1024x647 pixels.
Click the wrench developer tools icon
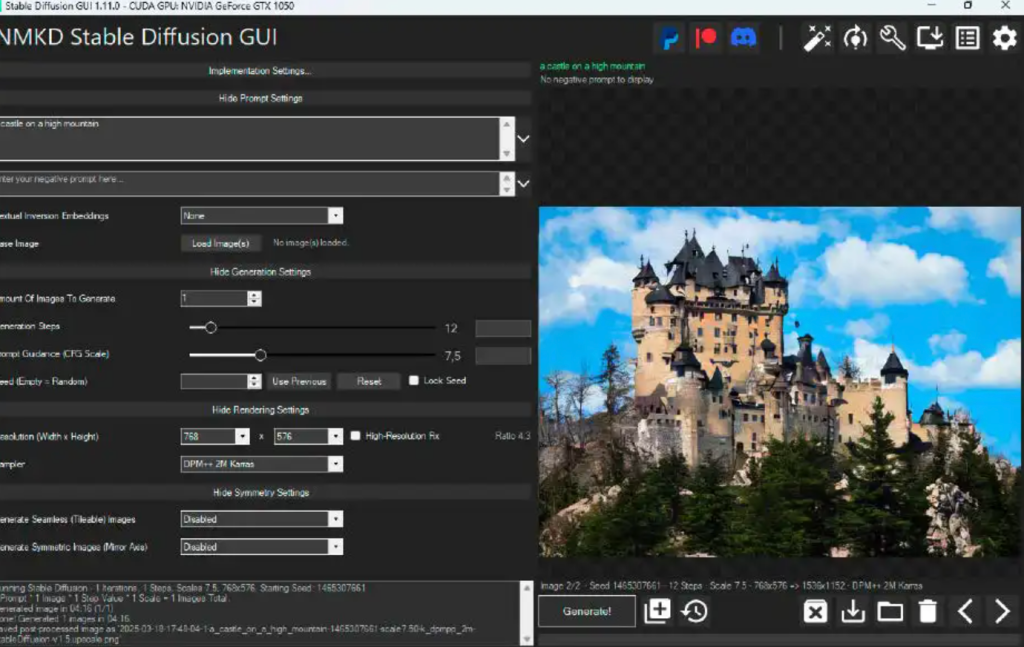point(892,39)
